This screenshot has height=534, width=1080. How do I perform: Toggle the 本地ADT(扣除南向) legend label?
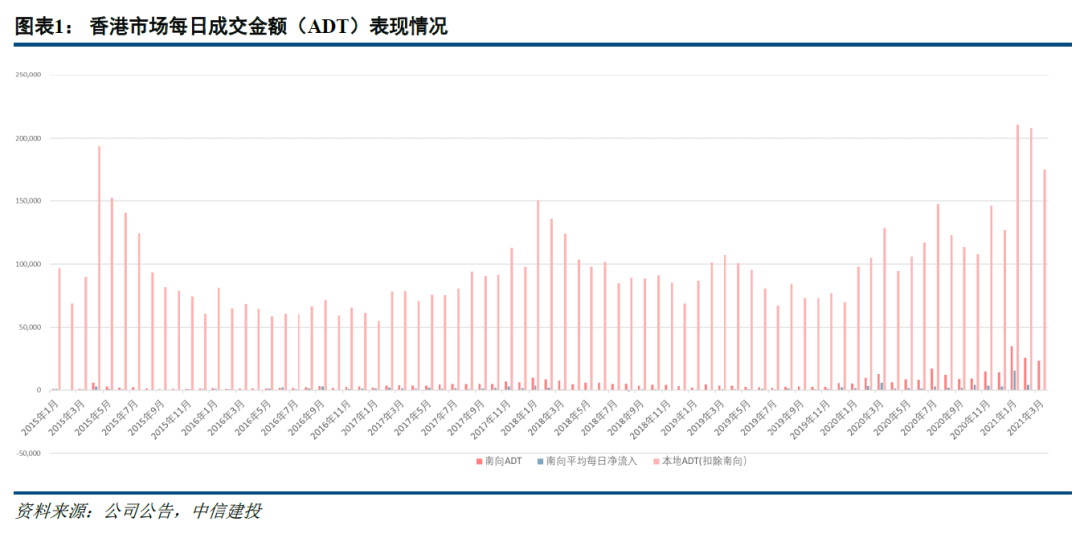point(704,462)
